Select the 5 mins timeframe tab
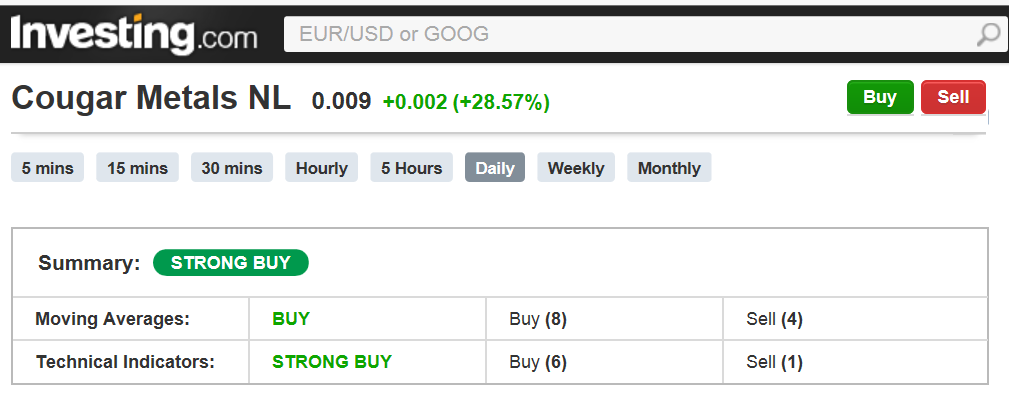Image resolution: width=1009 pixels, height=411 pixels. tap(48, 168)
